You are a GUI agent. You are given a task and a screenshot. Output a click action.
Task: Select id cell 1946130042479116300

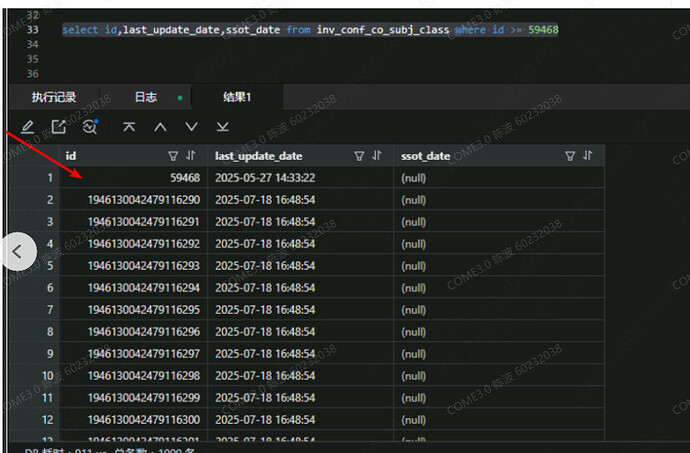pos(133,420)
